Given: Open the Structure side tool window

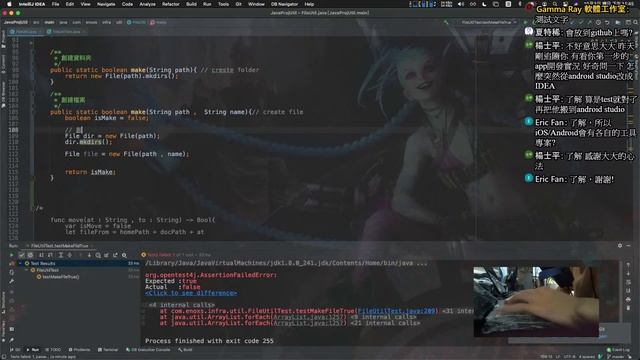Looking at the screenshot, I should [3, 302].
